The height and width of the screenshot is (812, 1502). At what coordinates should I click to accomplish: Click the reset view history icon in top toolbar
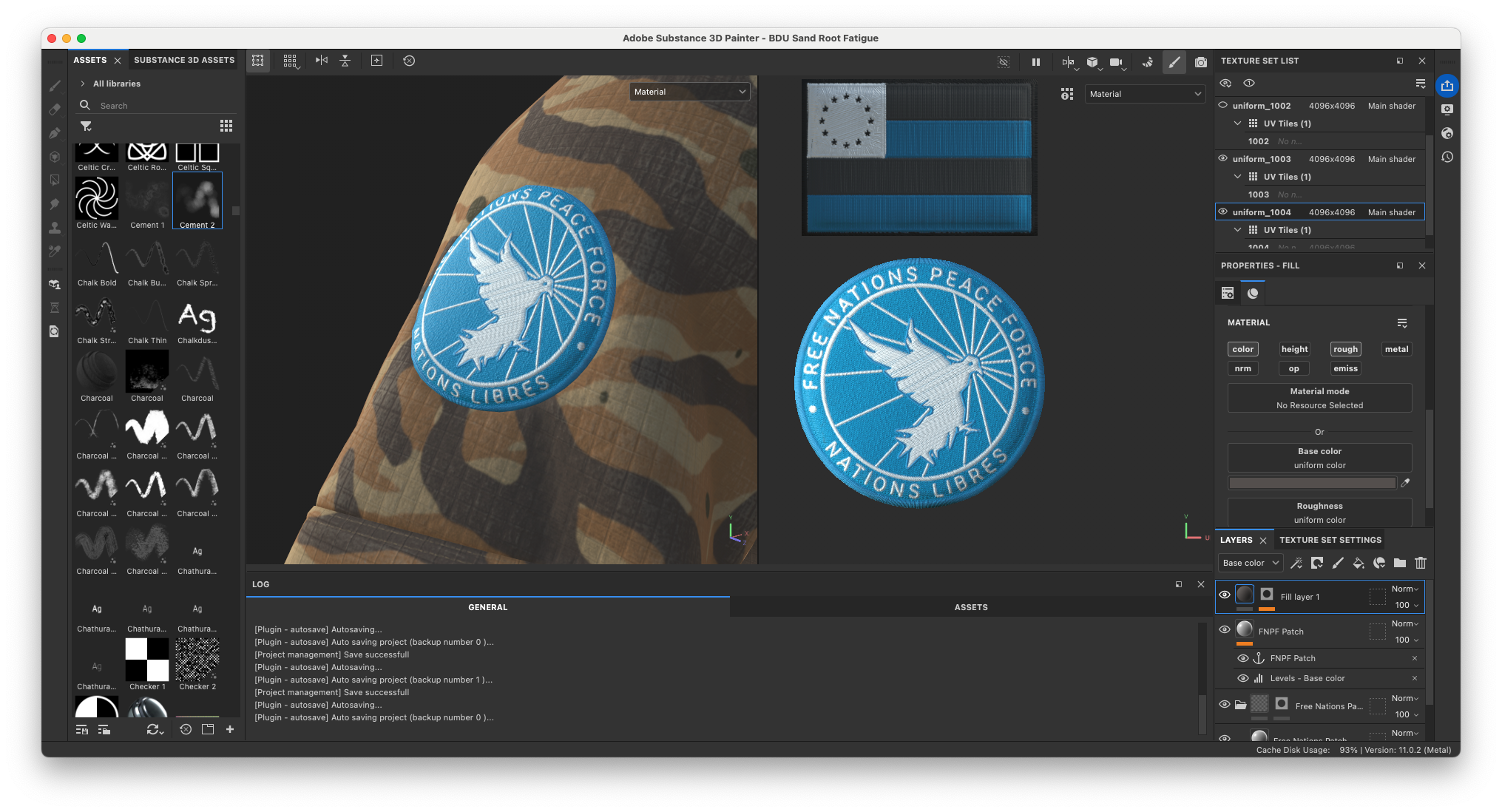click(x=409, y=61)
